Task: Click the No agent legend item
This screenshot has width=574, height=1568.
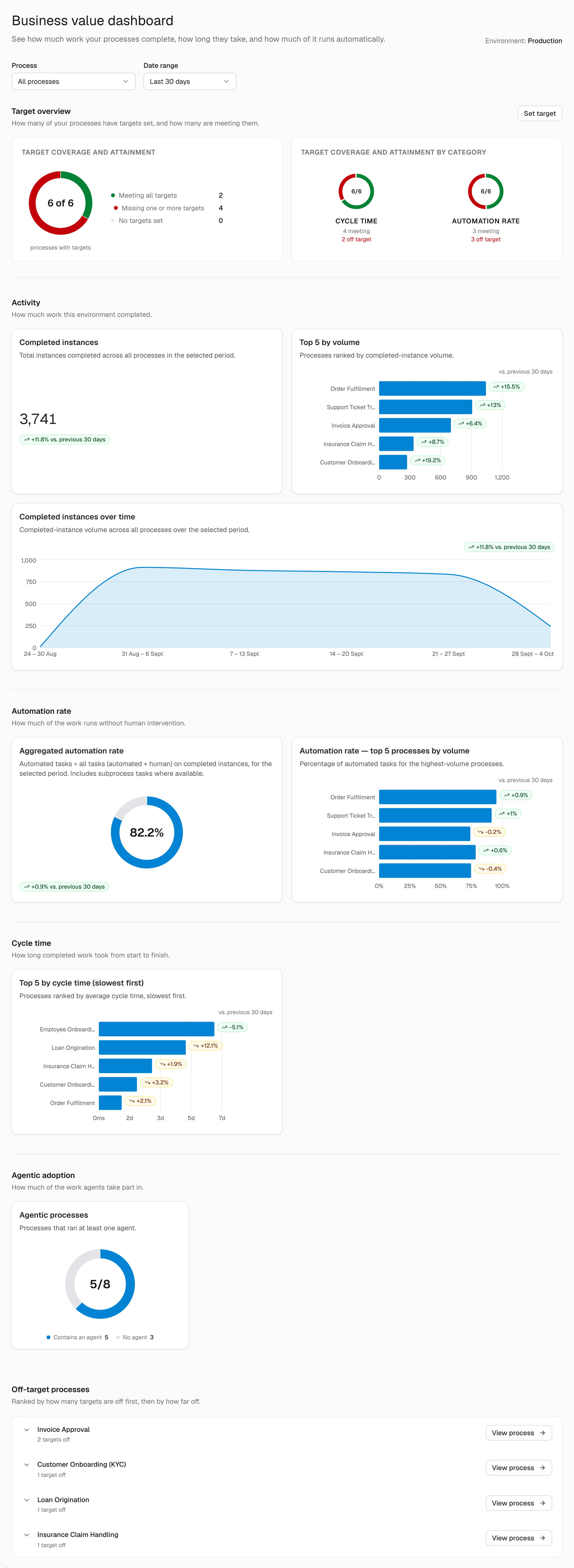Action: [135, 1337]
